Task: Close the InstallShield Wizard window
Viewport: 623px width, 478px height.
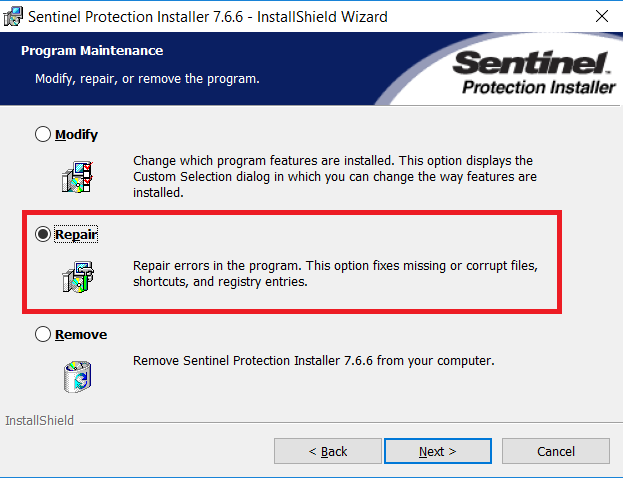Action: click(600, 16)
